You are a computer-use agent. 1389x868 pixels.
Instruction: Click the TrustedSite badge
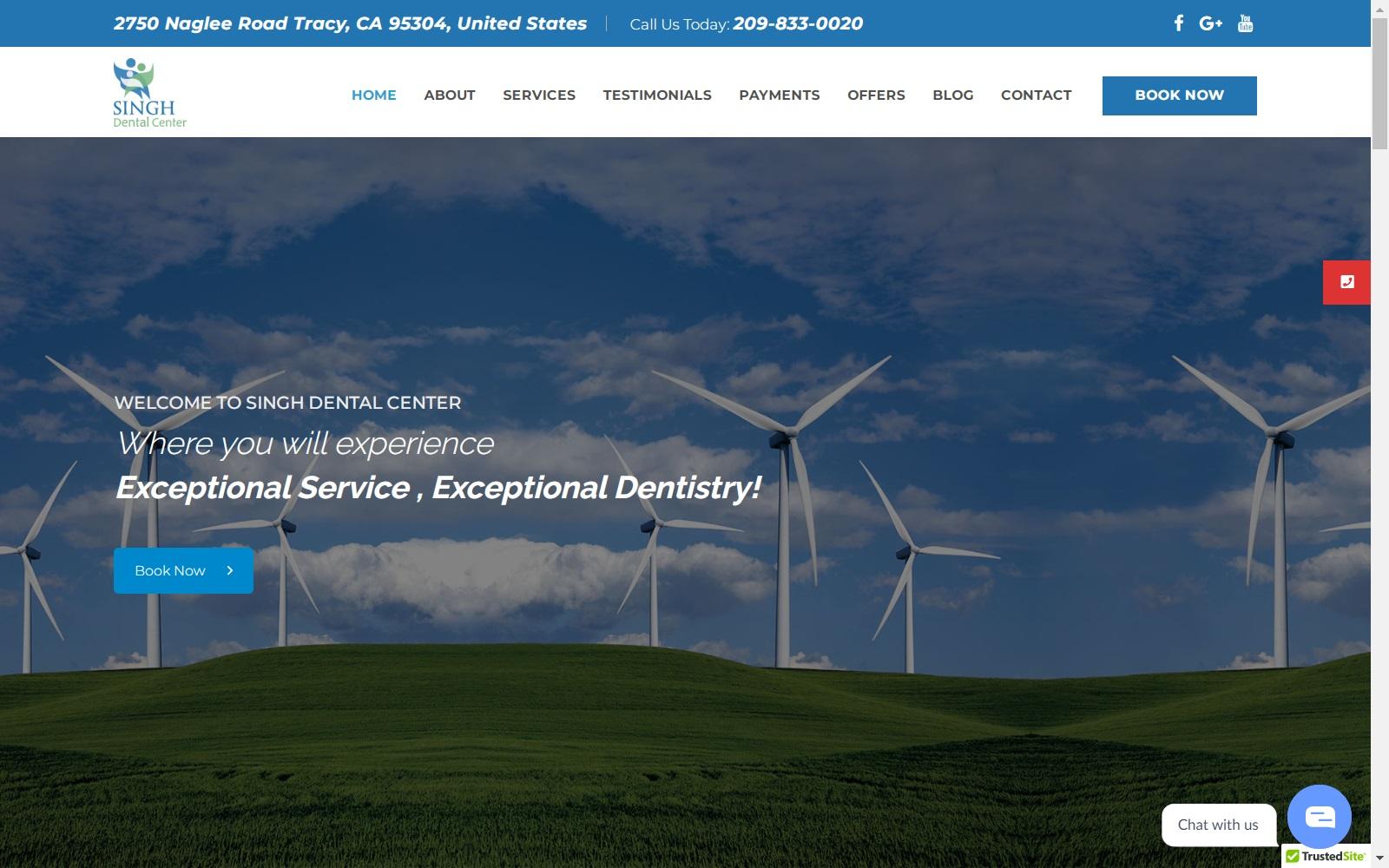point(1326,856)
